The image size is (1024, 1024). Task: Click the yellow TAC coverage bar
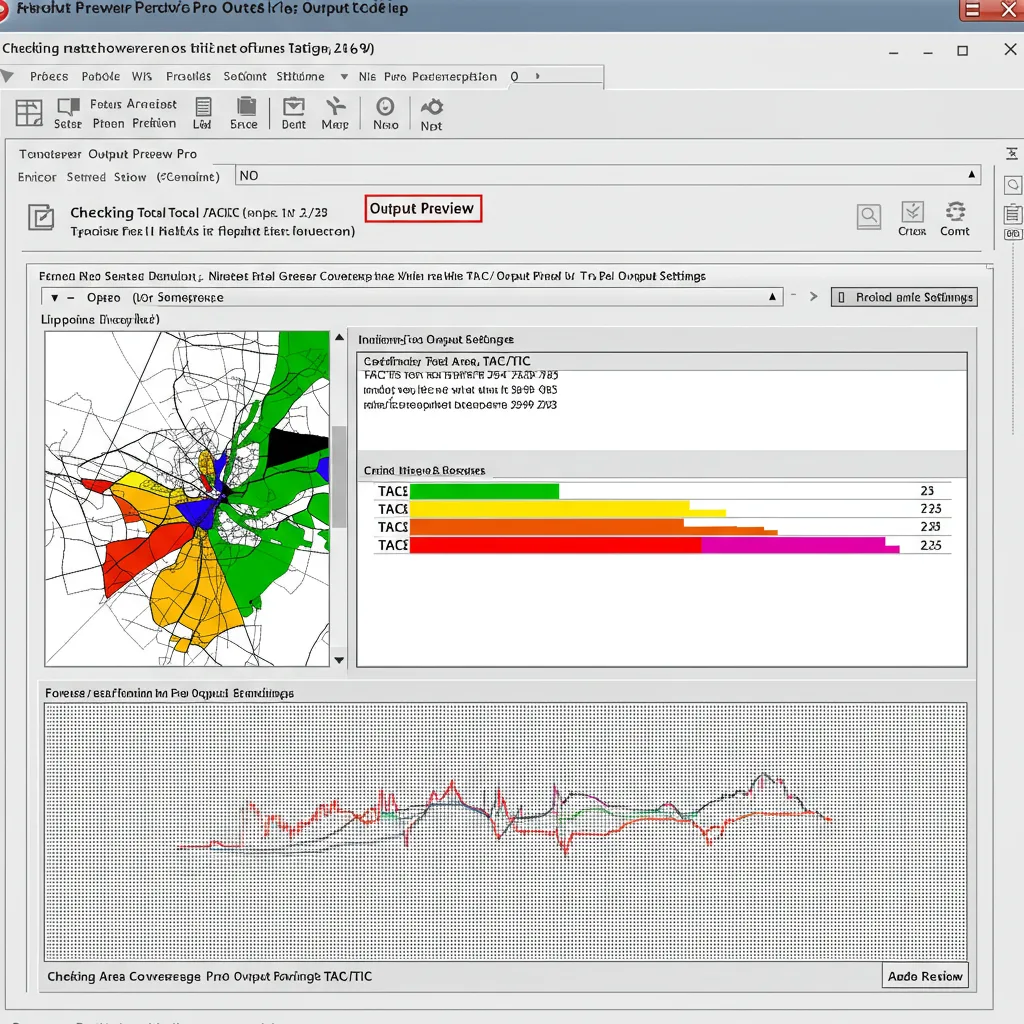[x=567, y=509]
